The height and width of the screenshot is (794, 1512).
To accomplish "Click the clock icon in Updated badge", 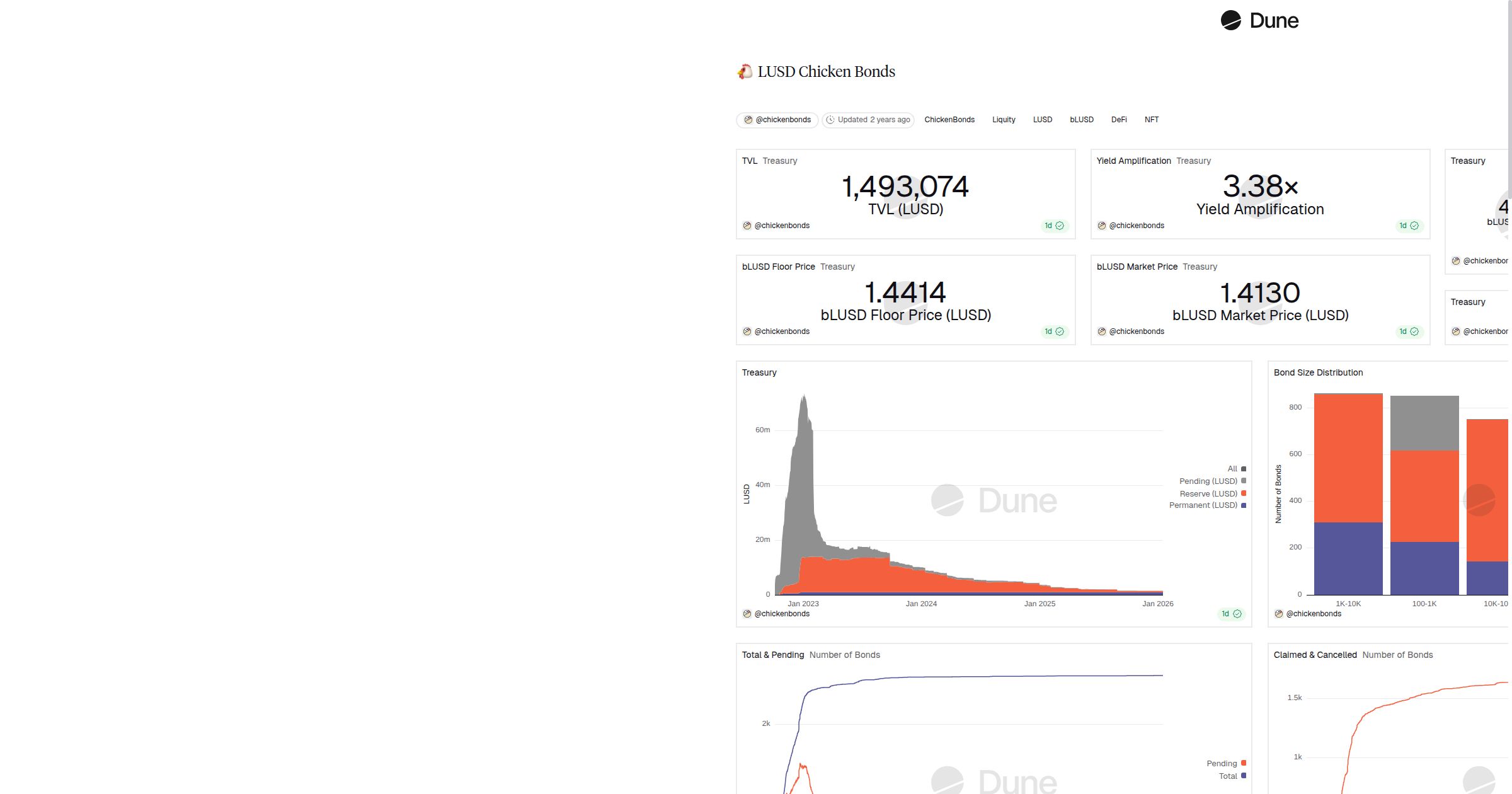I will point(830,120).
